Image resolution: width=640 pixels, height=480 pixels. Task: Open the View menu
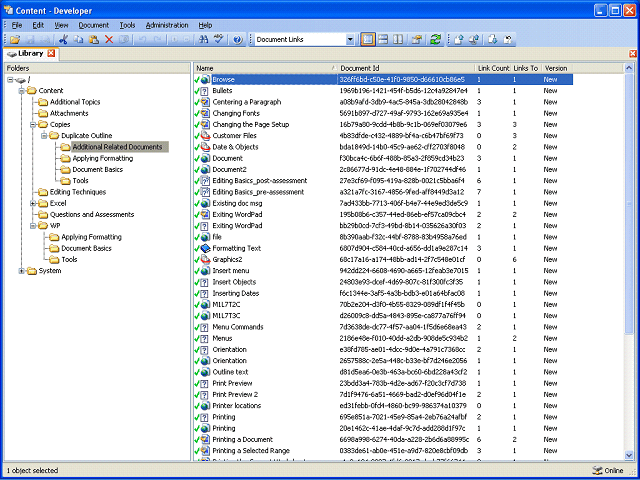coord(61,25)
